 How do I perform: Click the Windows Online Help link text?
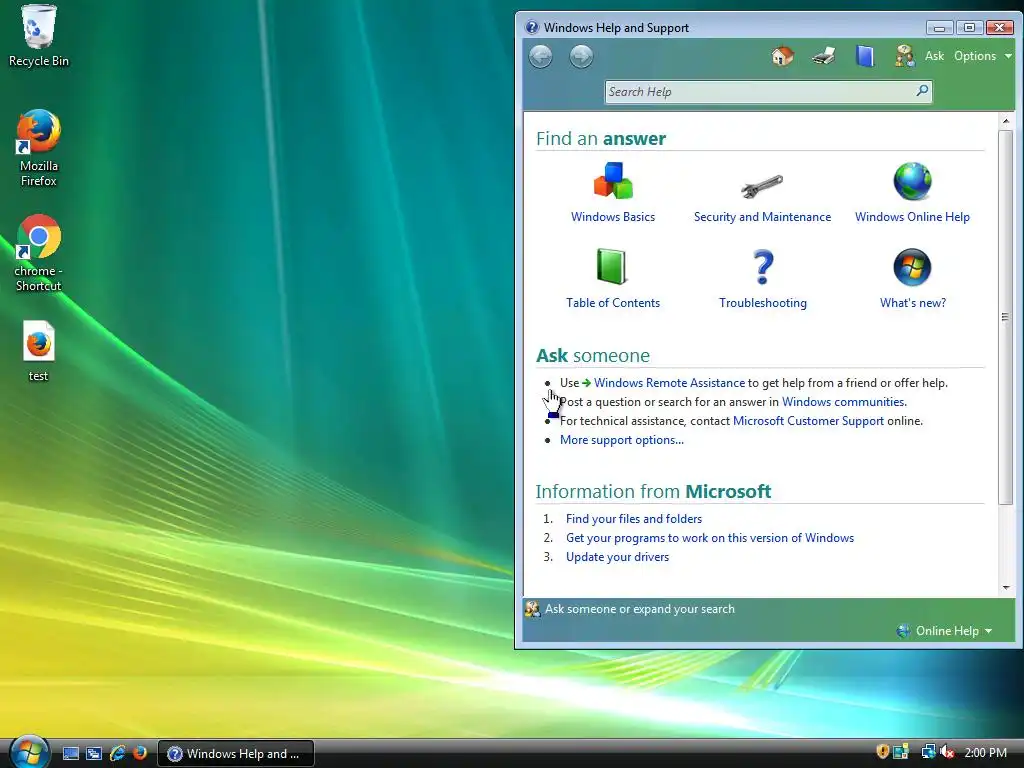[912, 217]
